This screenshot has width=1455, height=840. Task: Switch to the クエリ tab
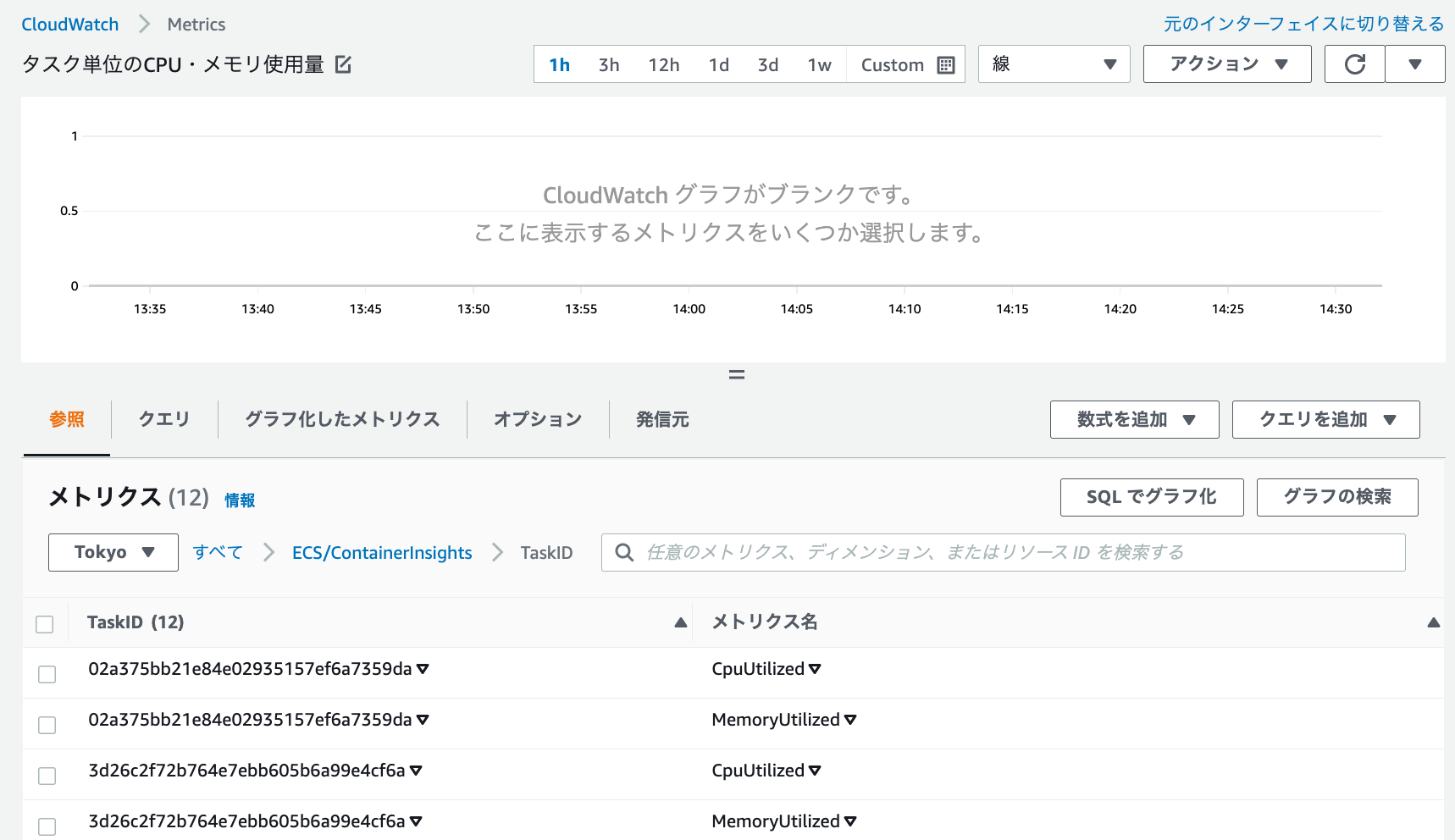(x=163, y=419)
